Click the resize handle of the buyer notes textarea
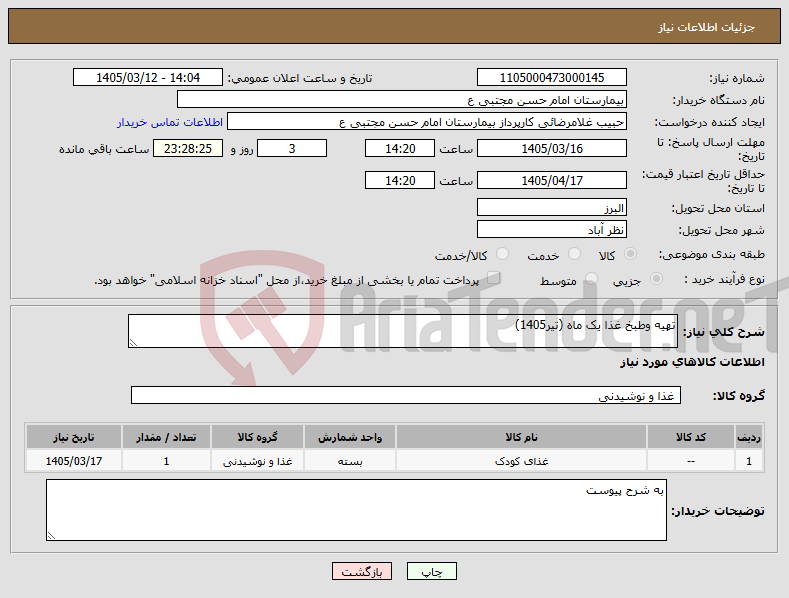 [x=51, y=536]
